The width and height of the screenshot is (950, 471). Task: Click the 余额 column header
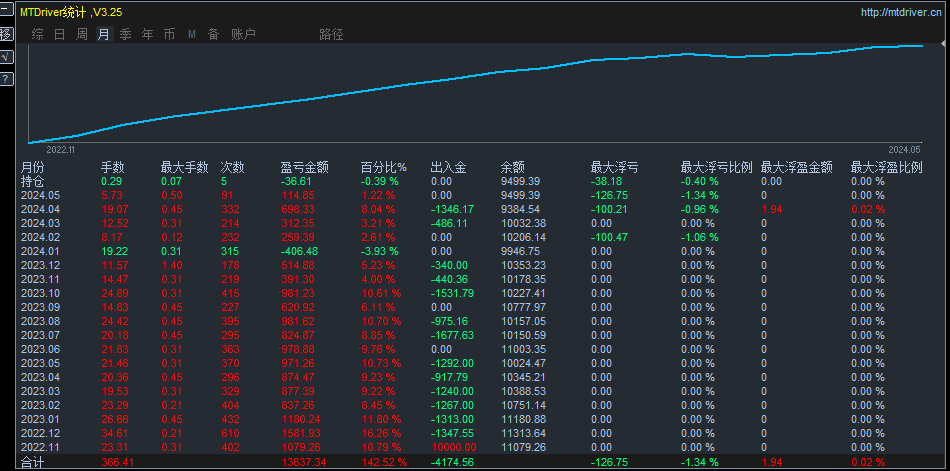(x=513, y=167)
